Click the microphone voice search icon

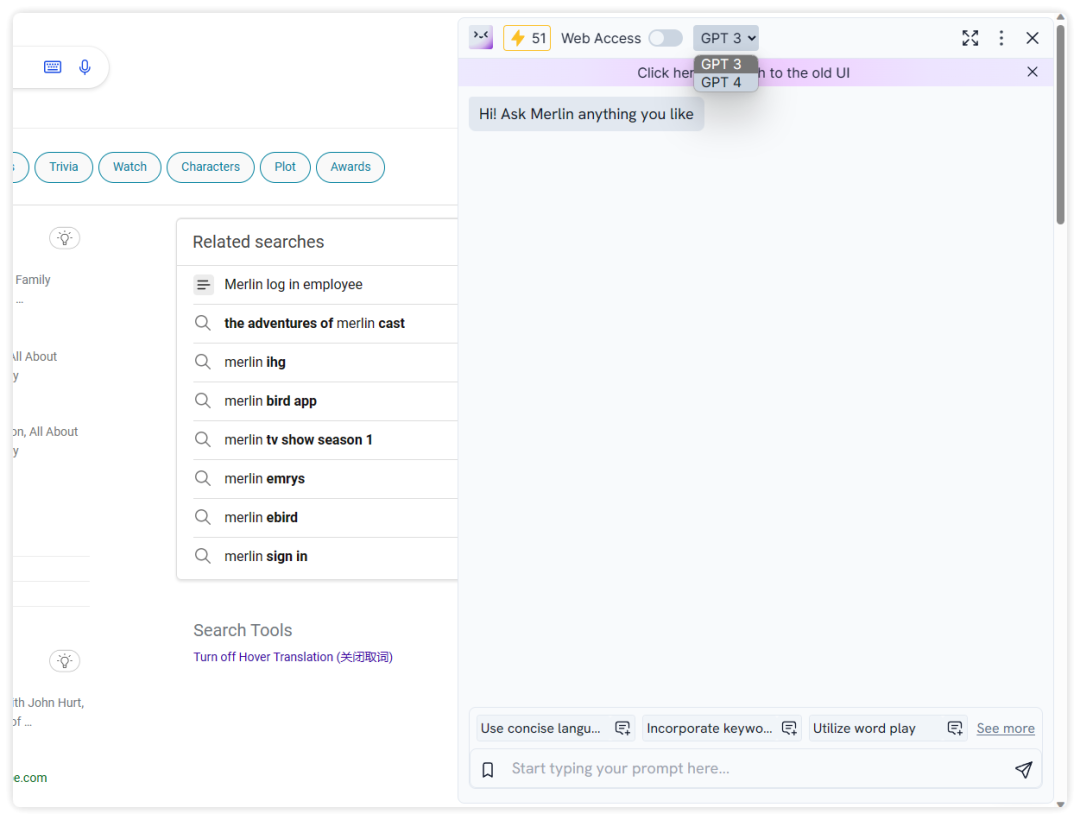(x=85, y=67)
